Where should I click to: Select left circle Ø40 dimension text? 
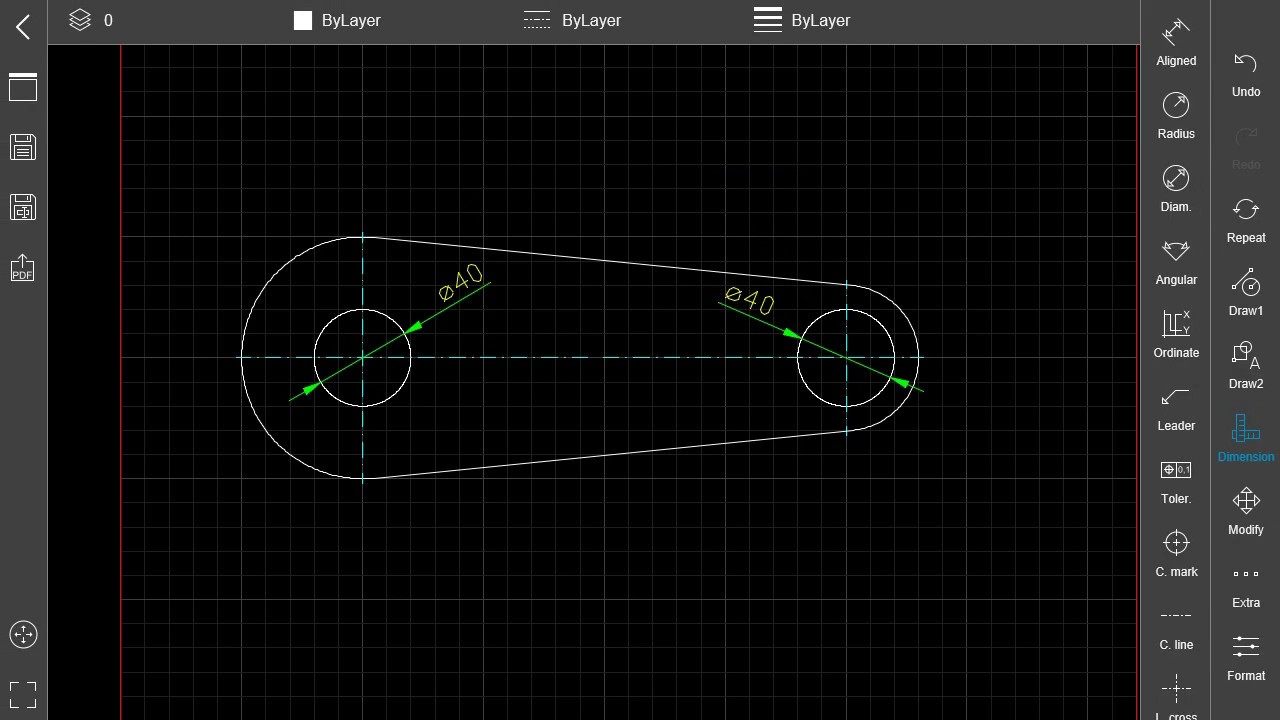pyautogui.click(x=461, y=282)
